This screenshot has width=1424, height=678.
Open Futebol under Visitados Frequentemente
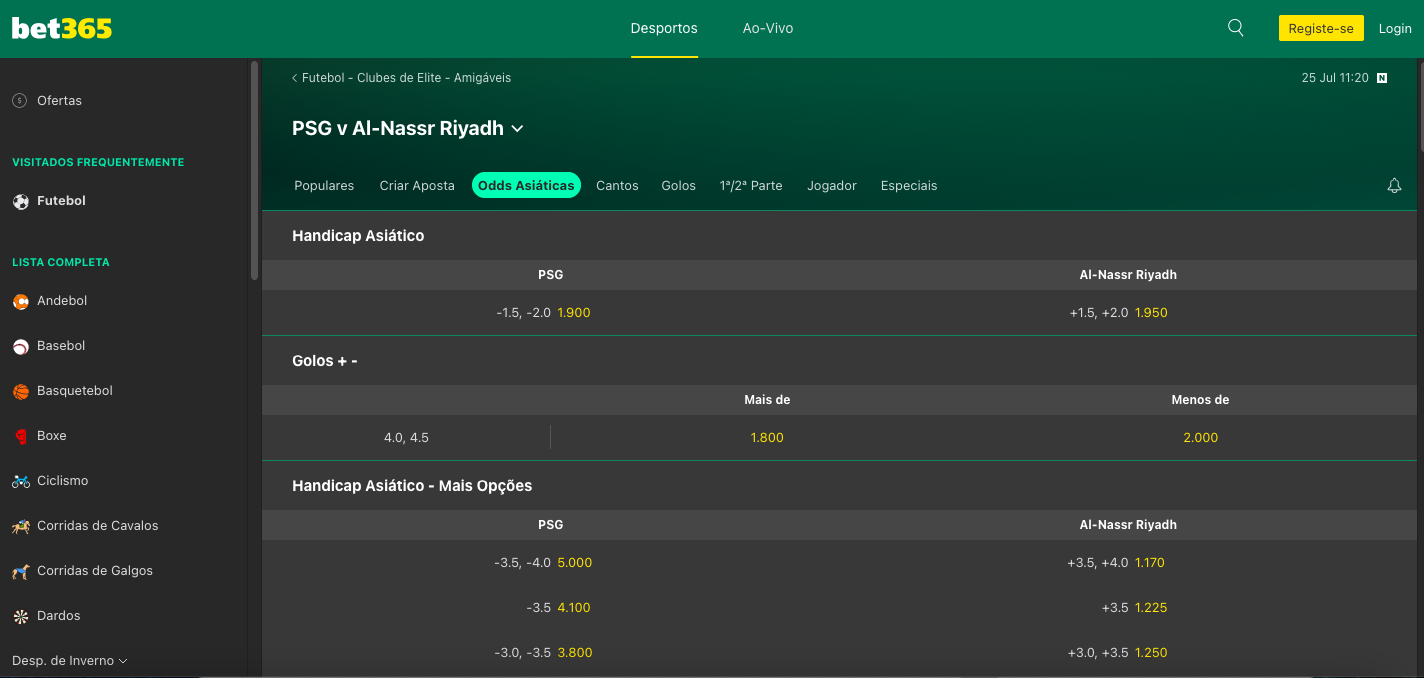point(61,201)
